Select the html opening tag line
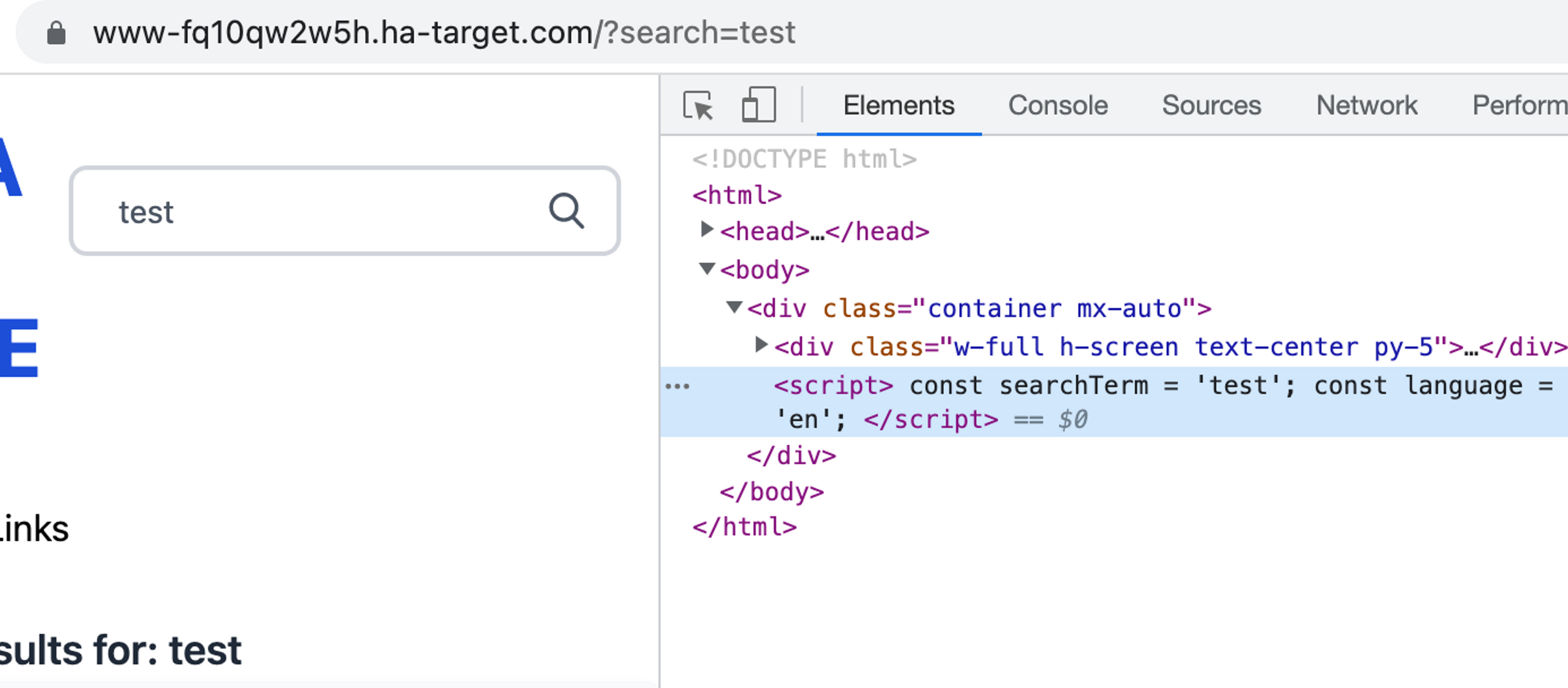 point(737,196)
